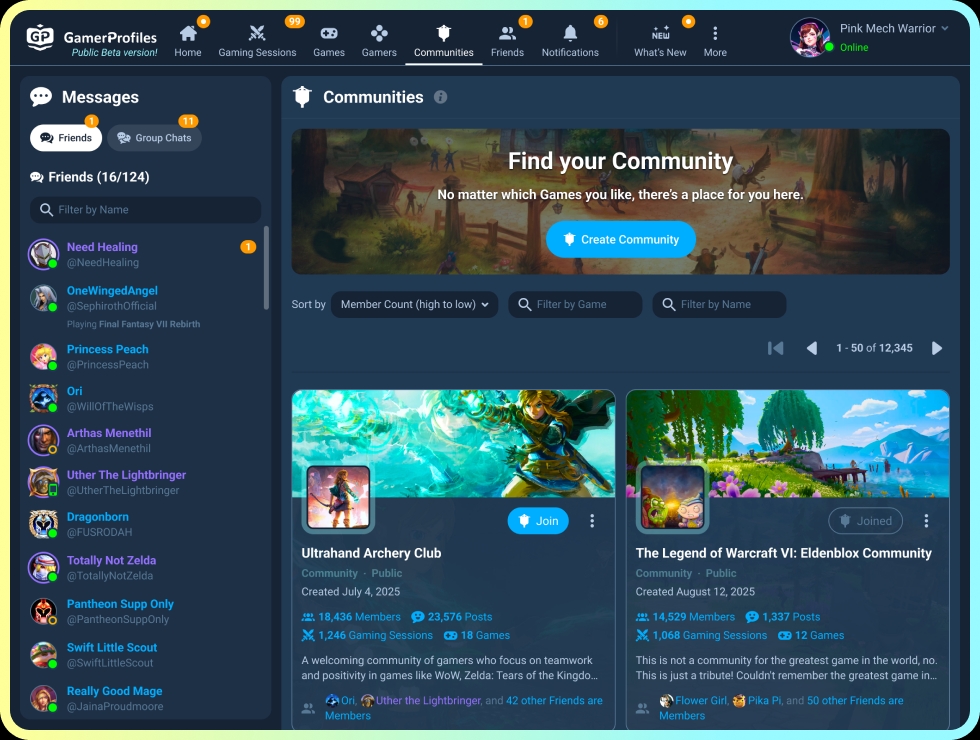Click the Filter by Name search field
The height and width of the screenshot is (740, 980).
[719, 304]
